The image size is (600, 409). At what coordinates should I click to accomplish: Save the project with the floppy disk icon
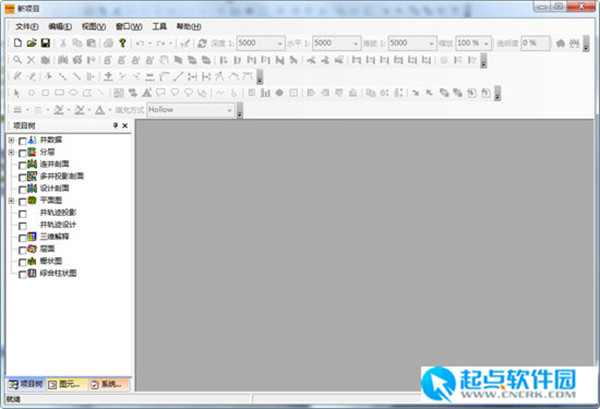point(45,43)
